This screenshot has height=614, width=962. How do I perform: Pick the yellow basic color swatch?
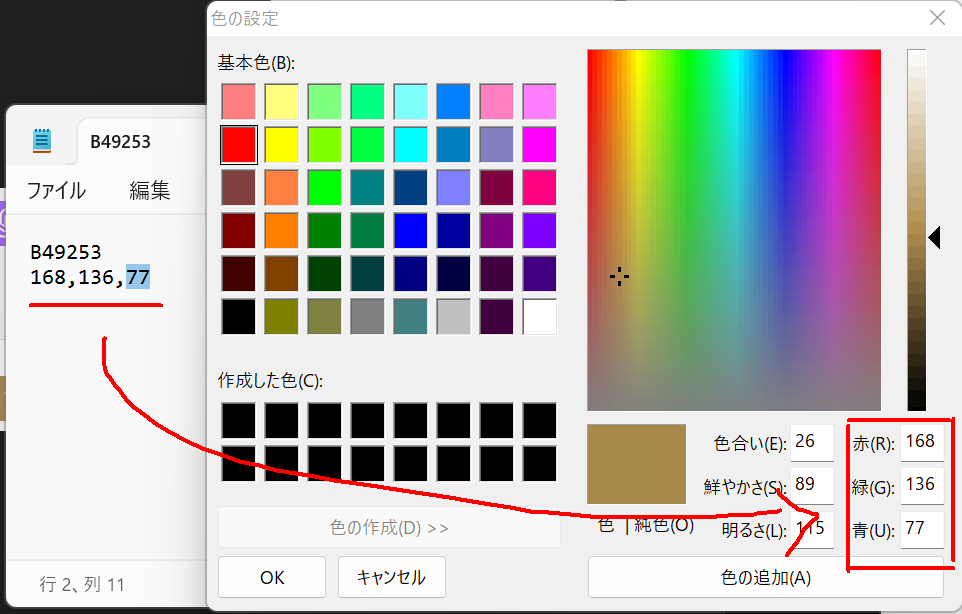point(281,145)
